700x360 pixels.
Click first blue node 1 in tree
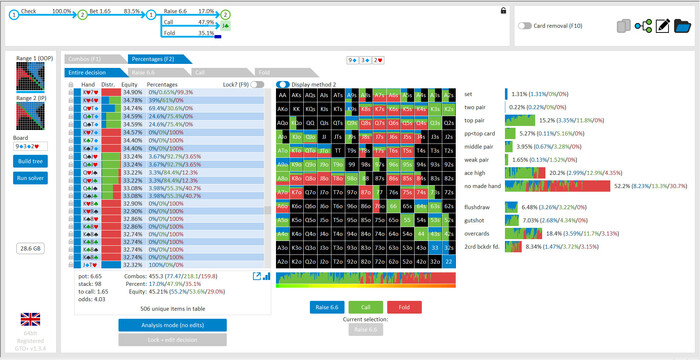click(15, 15)
